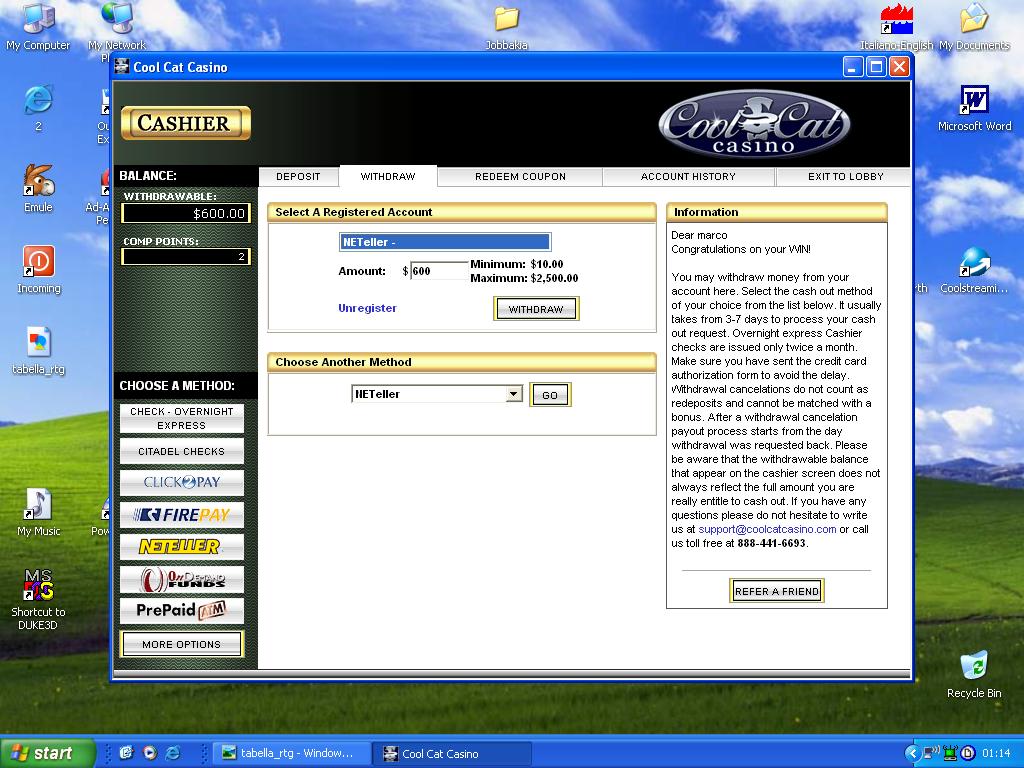
Task: Click the comp points value field
Action: coord(186,257)
